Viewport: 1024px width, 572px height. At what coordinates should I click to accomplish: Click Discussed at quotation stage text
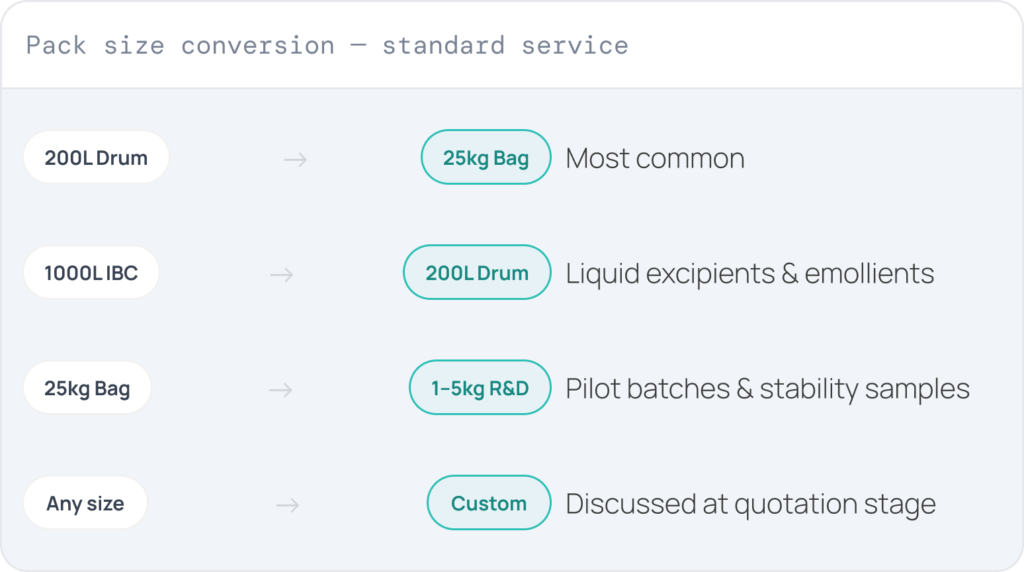pos(750,504)
